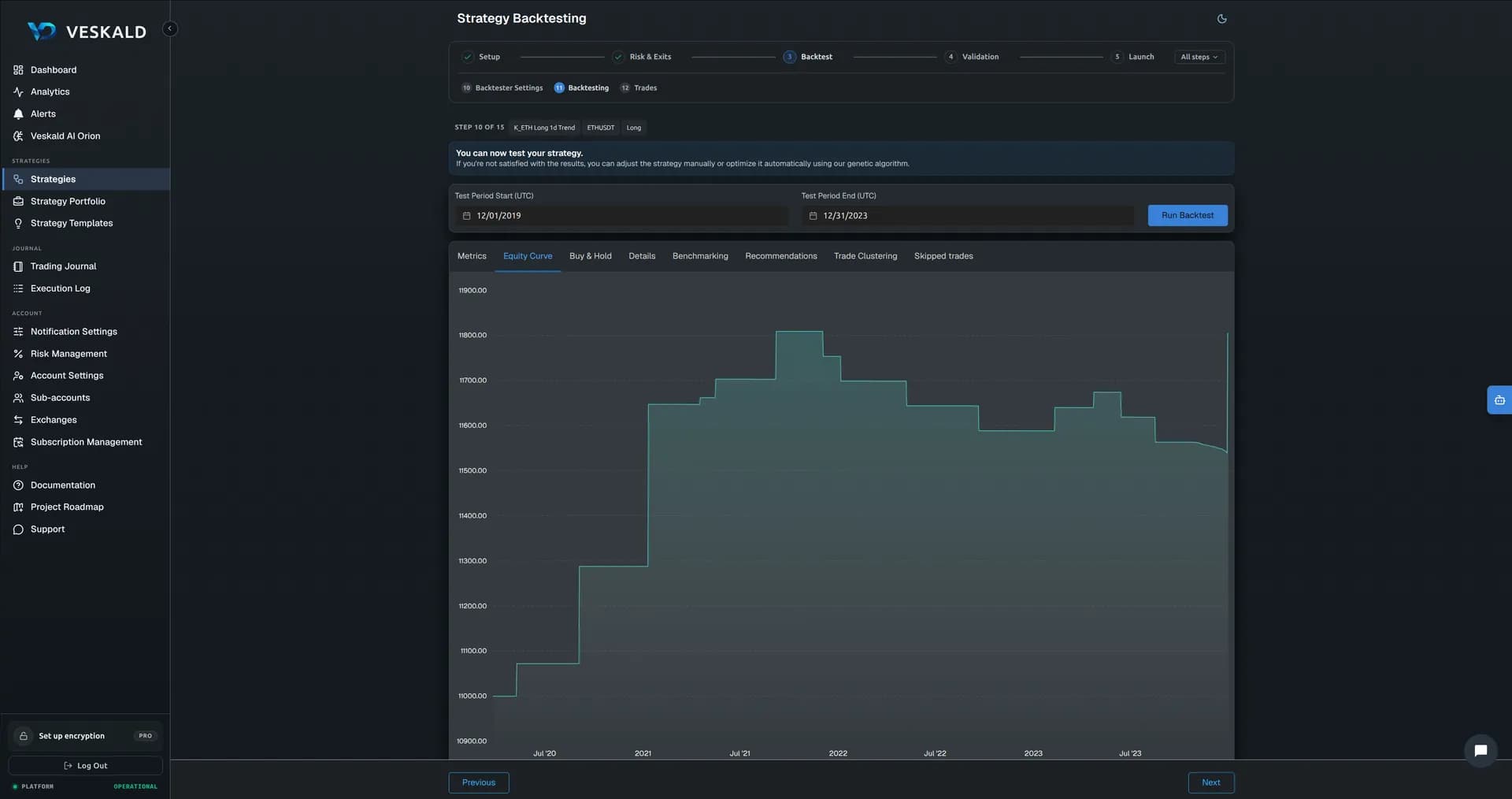Go to the Risk & Exits step

pyautogui.click(x=643, y=58)
